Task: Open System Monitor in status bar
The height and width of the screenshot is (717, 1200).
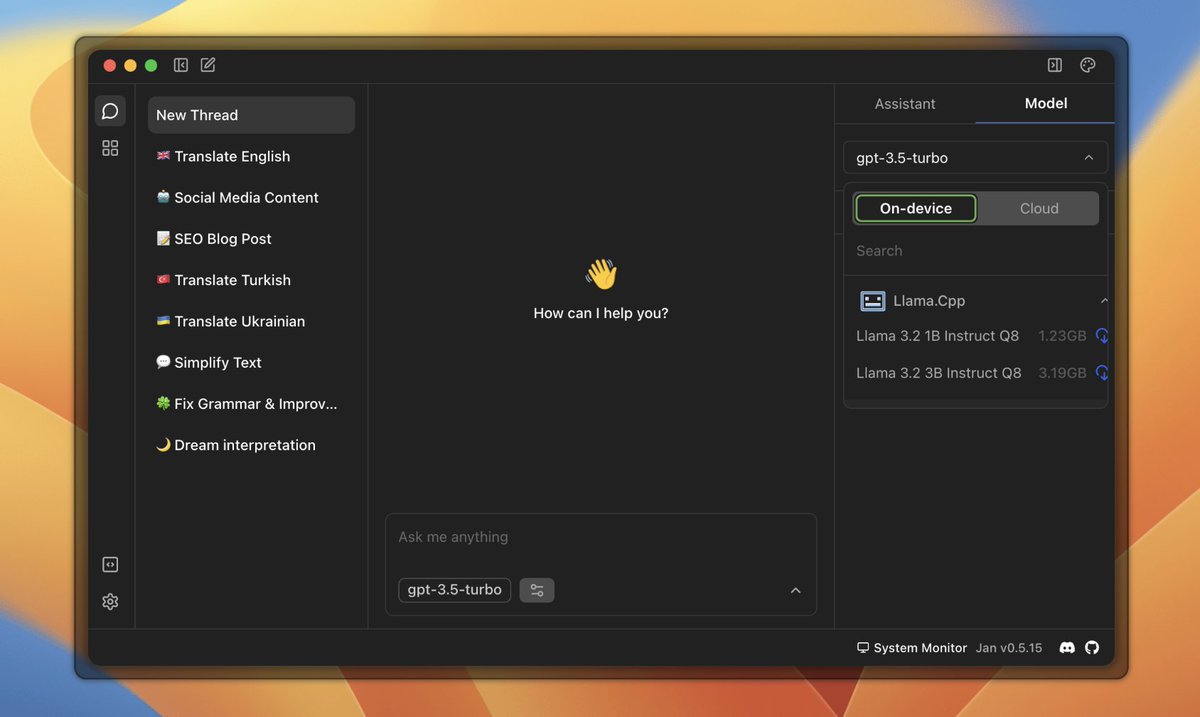Action: pos(912,648)
